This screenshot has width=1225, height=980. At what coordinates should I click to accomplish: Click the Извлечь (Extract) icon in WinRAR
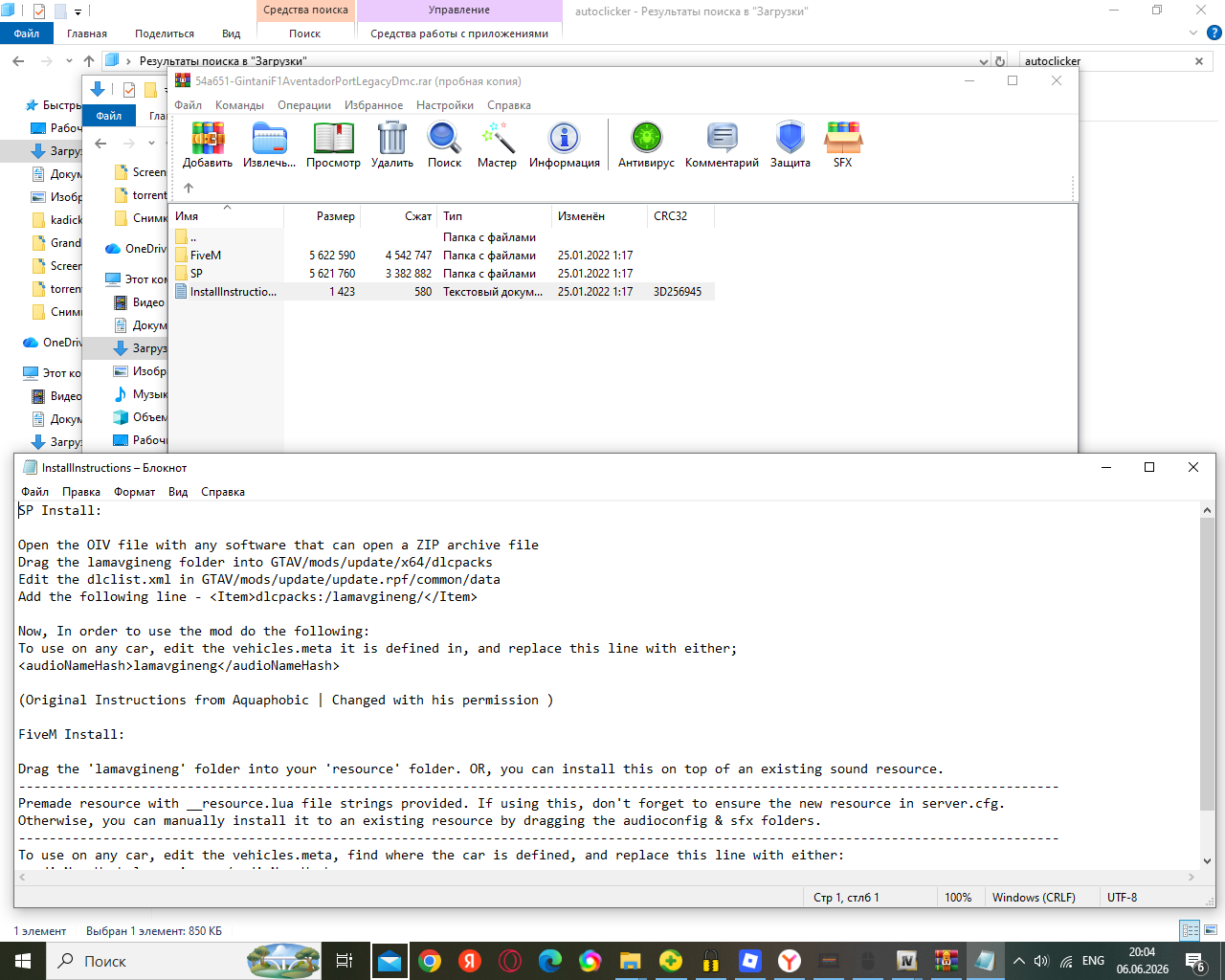[x=270, y=145]
